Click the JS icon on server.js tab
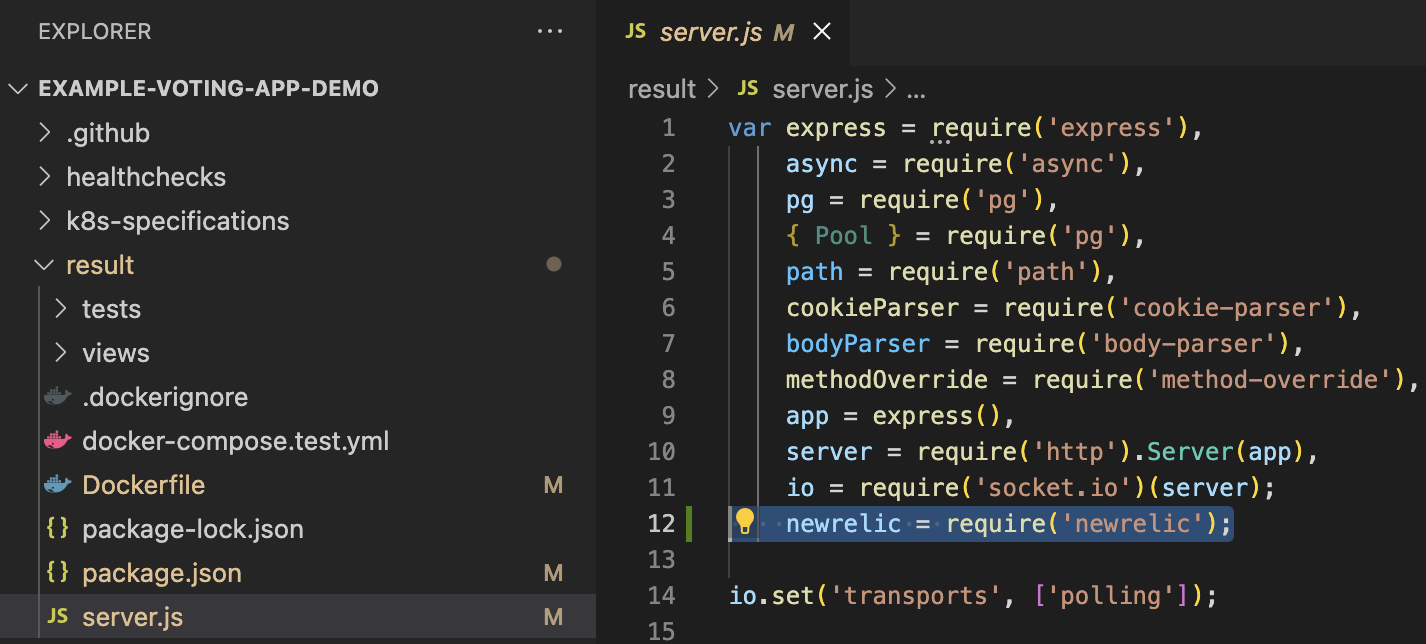This screenshot has height=644, width=1426. 635,32
